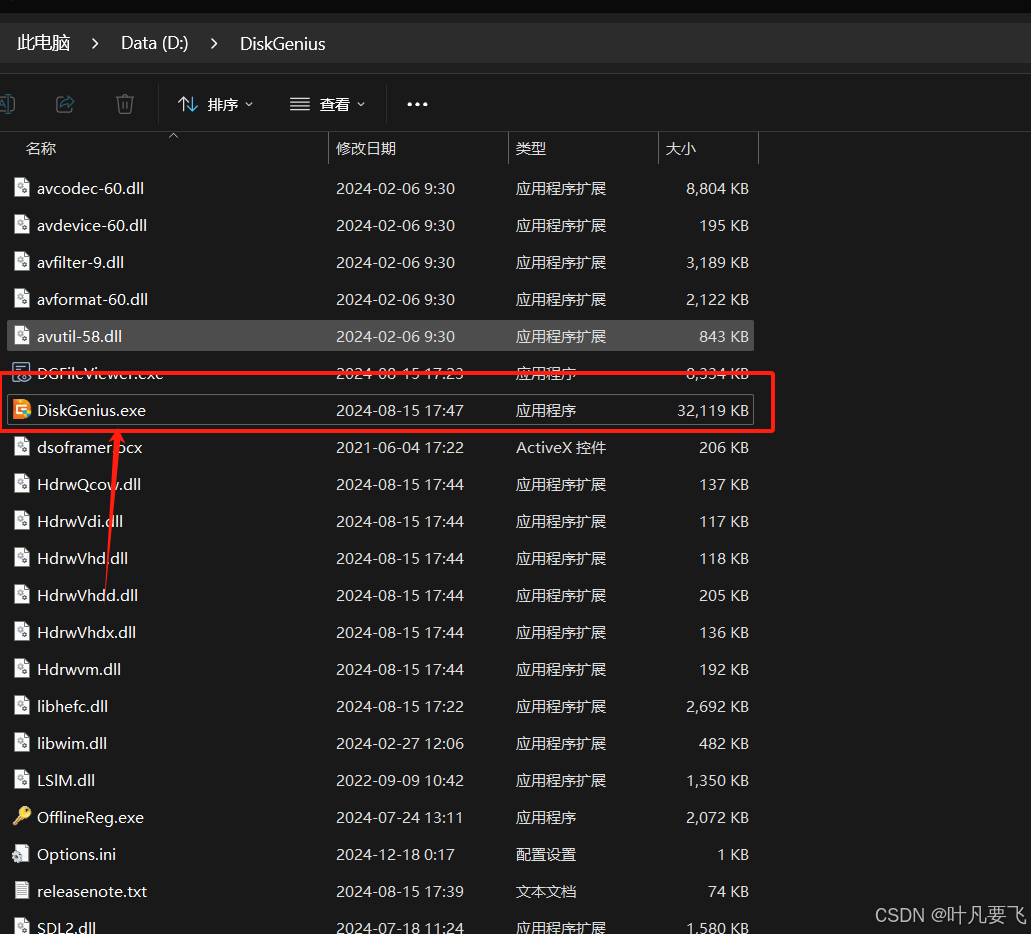The image size is (1031, 934).
Task: Open the 查看 view dropdown
Action: point(327,104)
